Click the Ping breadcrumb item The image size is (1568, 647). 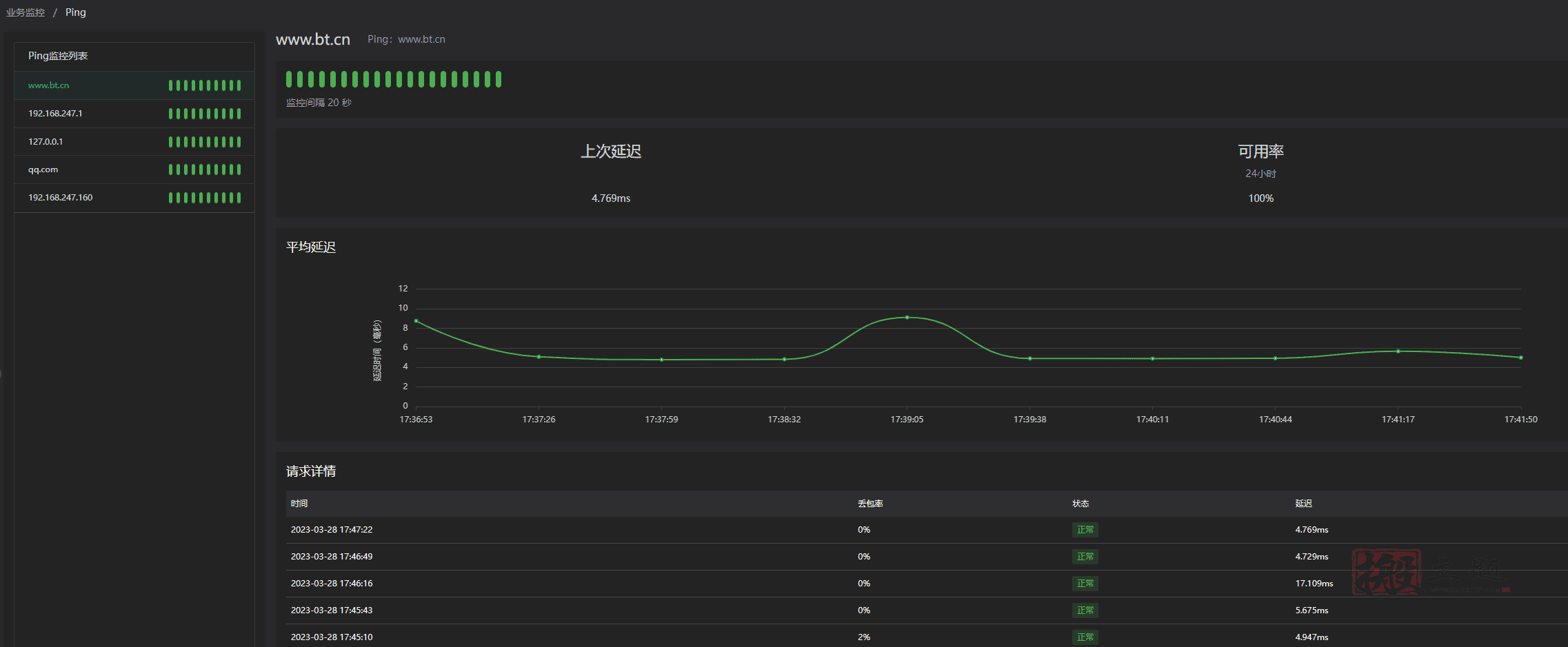point(76,12)
